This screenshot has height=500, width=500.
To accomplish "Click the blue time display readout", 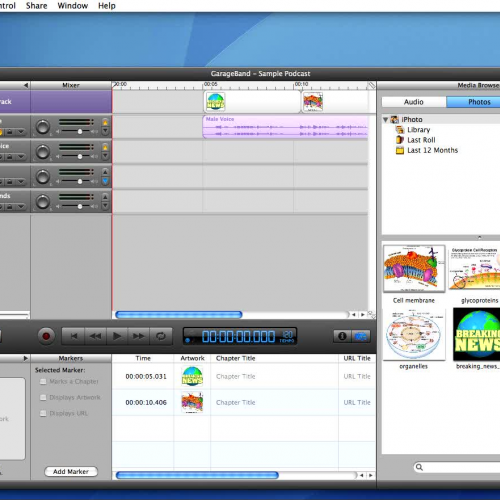I will pyautogui.click(x=238, y=337).
